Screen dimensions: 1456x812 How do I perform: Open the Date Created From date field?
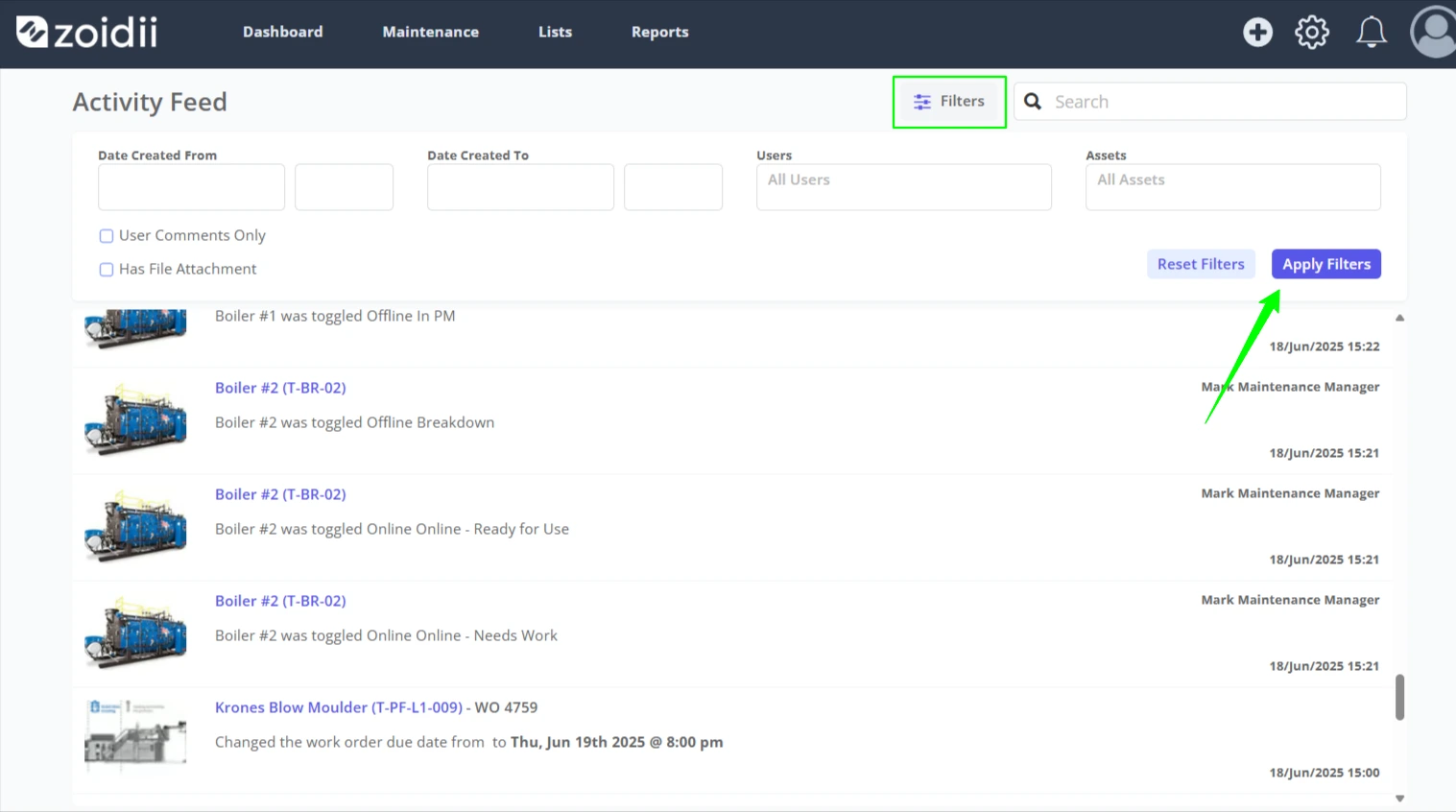191,187
